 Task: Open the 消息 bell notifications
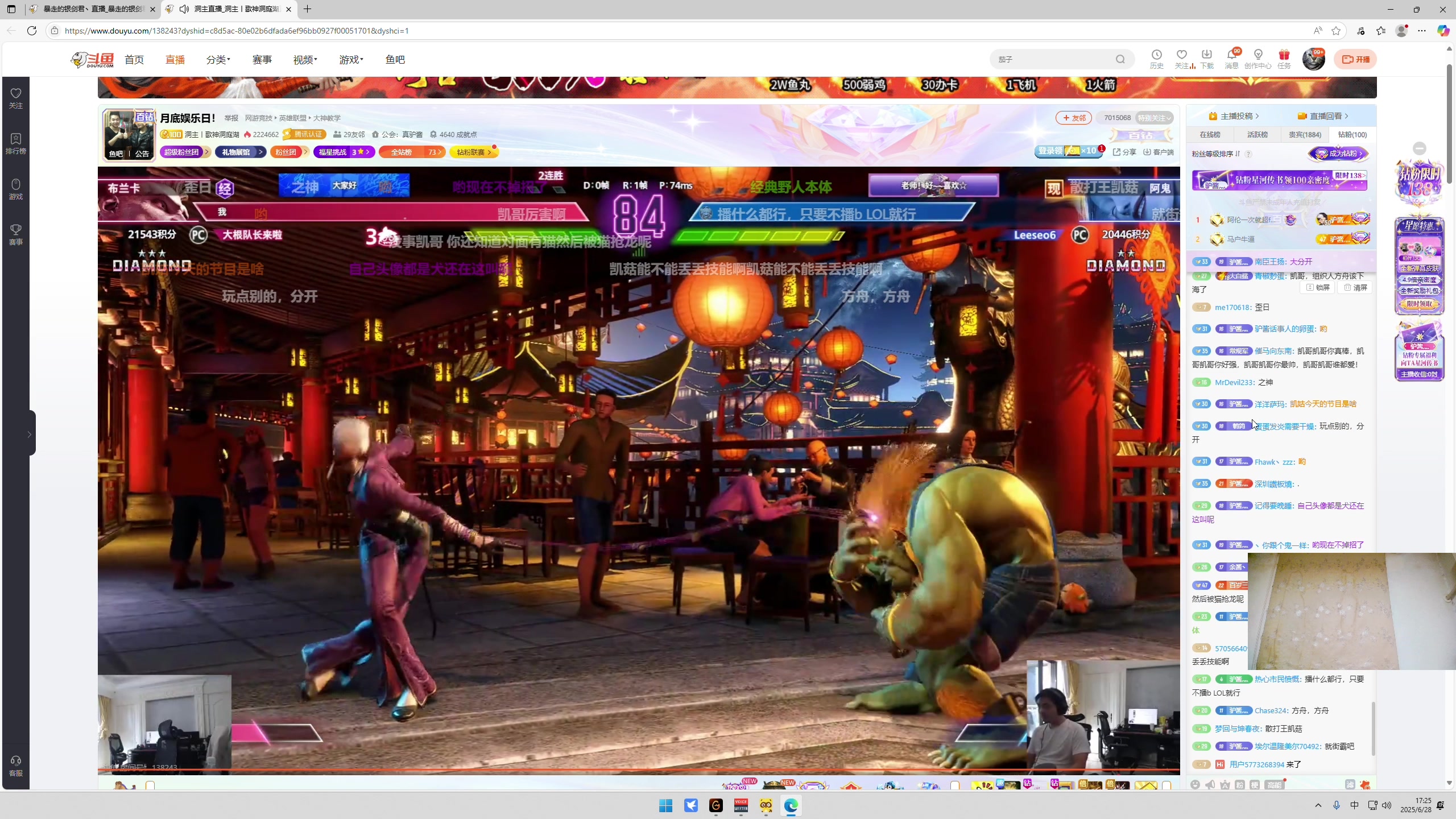coord(1232,59)
